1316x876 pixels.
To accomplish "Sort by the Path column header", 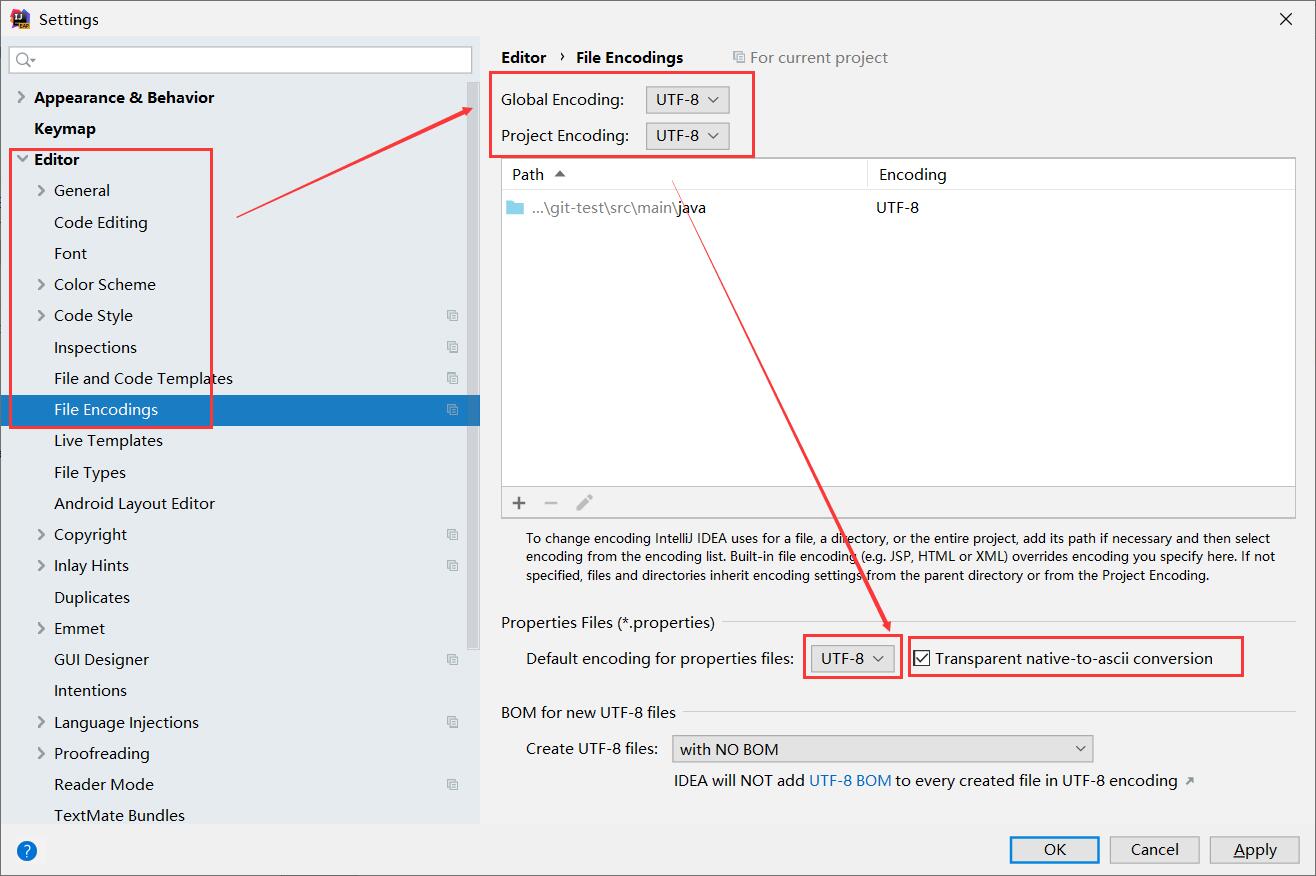I will tap(684, 174).
